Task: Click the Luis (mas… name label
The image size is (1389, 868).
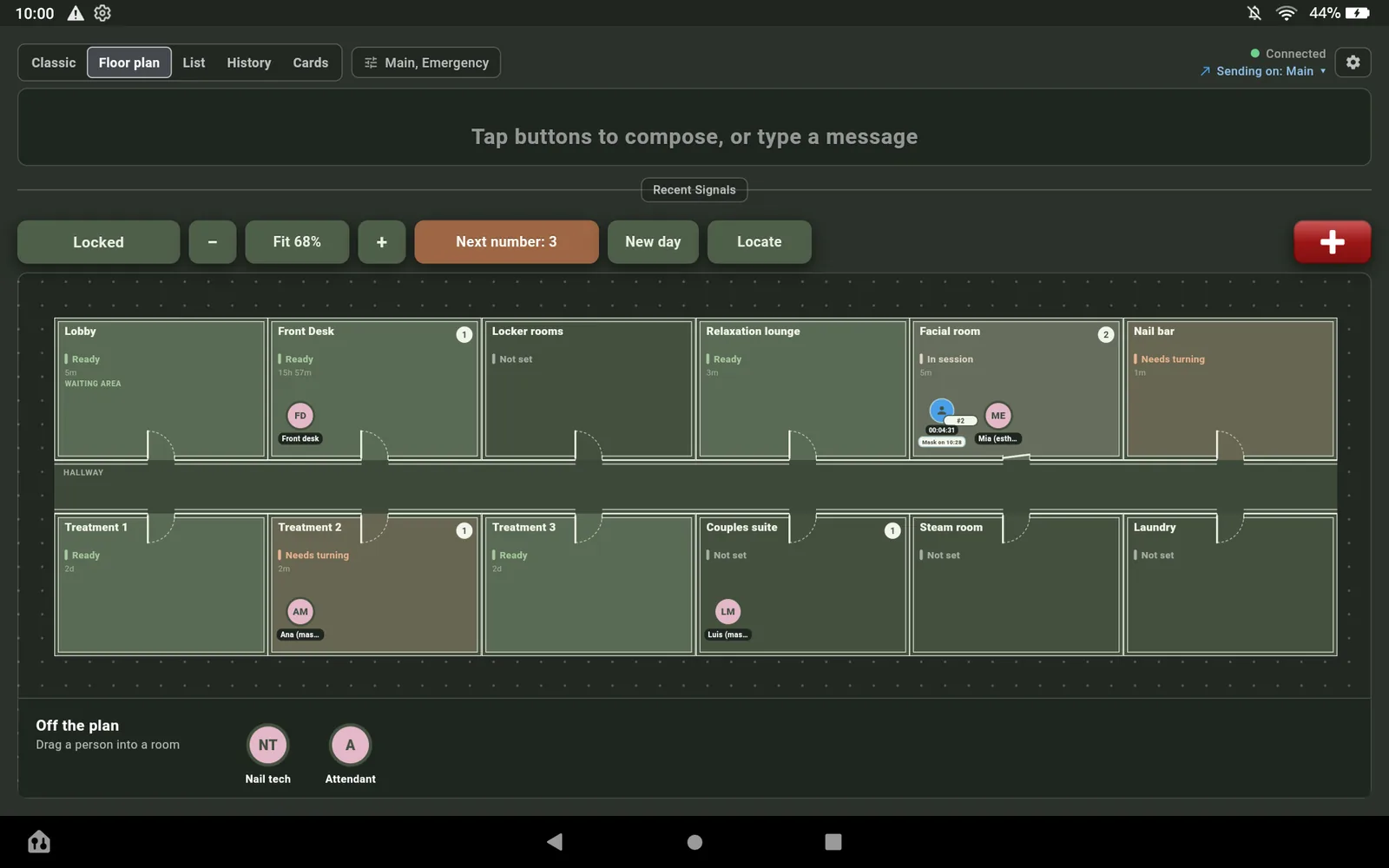Action: 727,635
